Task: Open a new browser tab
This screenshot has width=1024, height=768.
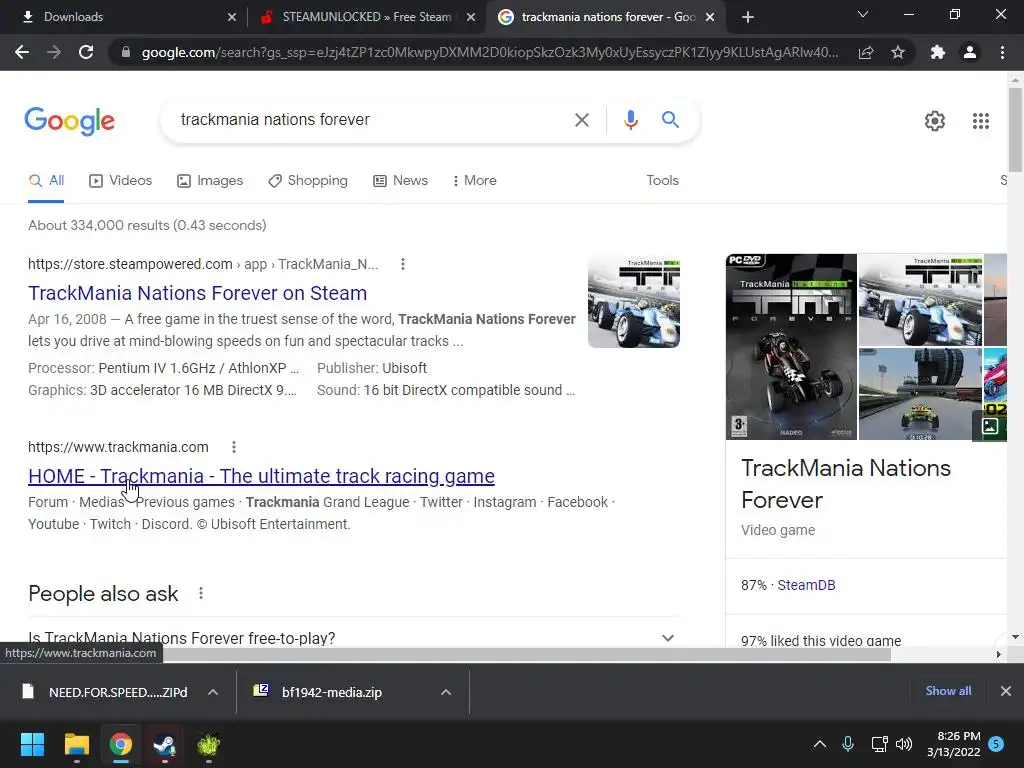Action: [x=748, y=17]
